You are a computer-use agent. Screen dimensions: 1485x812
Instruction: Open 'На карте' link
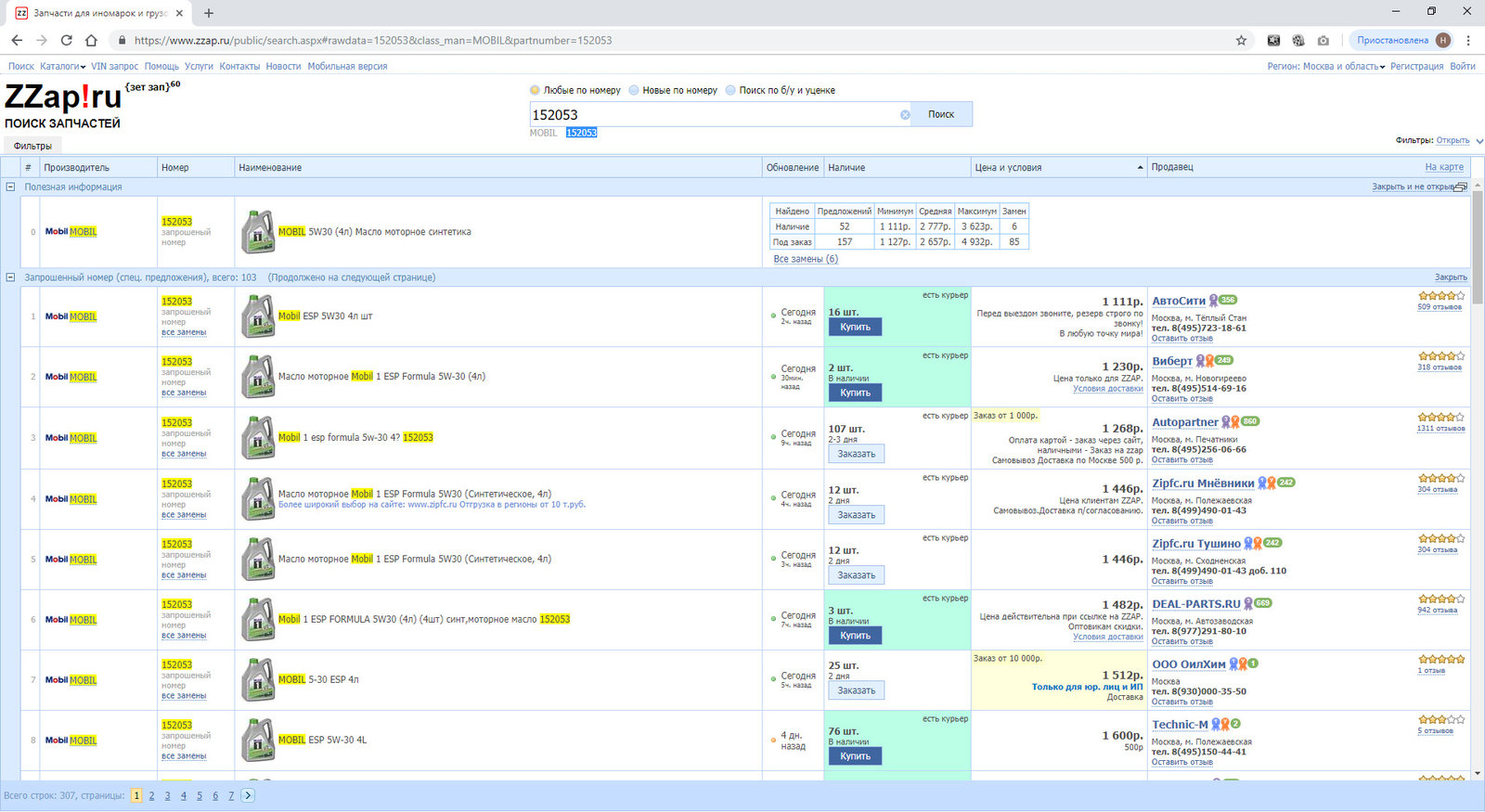1444,167
